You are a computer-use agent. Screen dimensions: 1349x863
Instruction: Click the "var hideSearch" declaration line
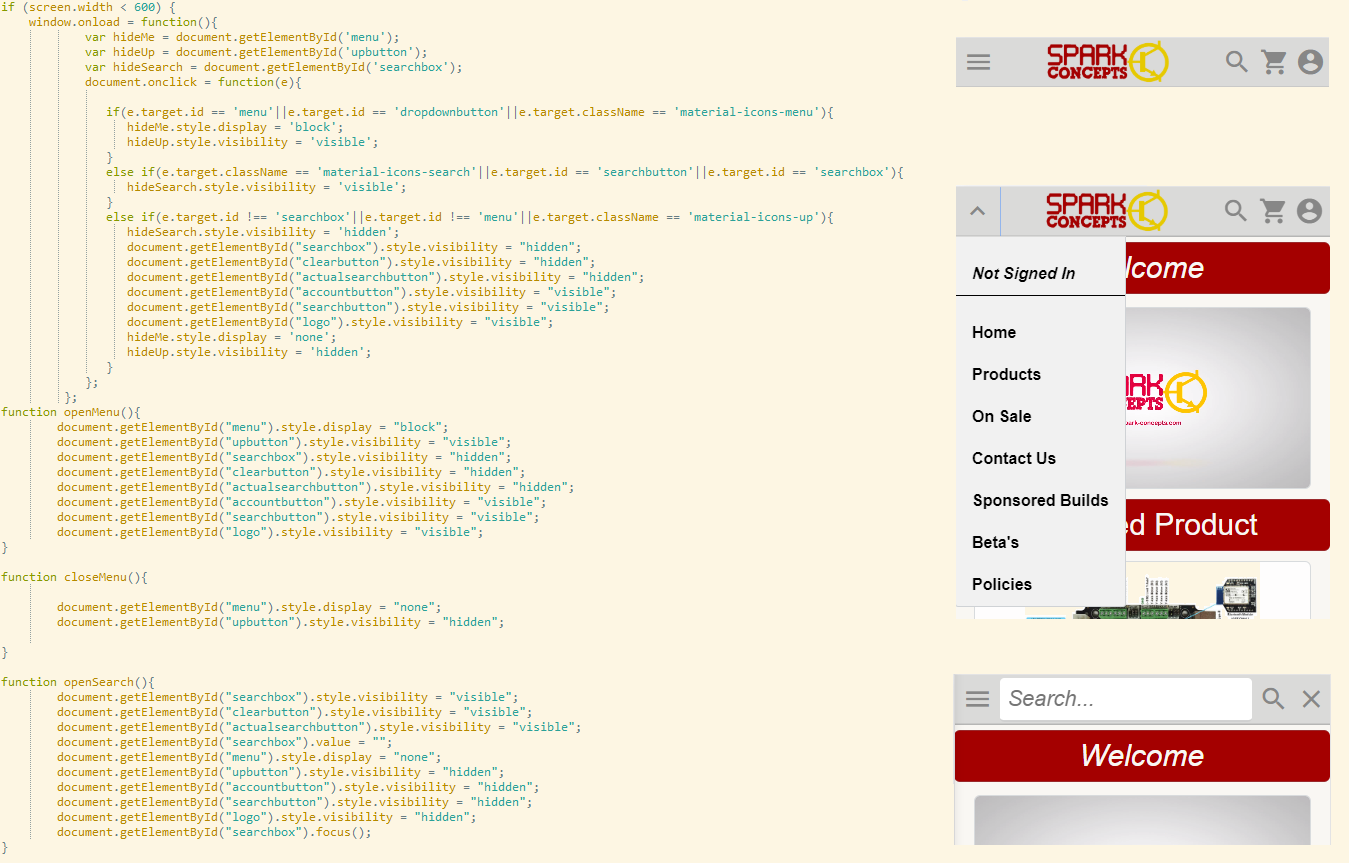click(274, 67)
